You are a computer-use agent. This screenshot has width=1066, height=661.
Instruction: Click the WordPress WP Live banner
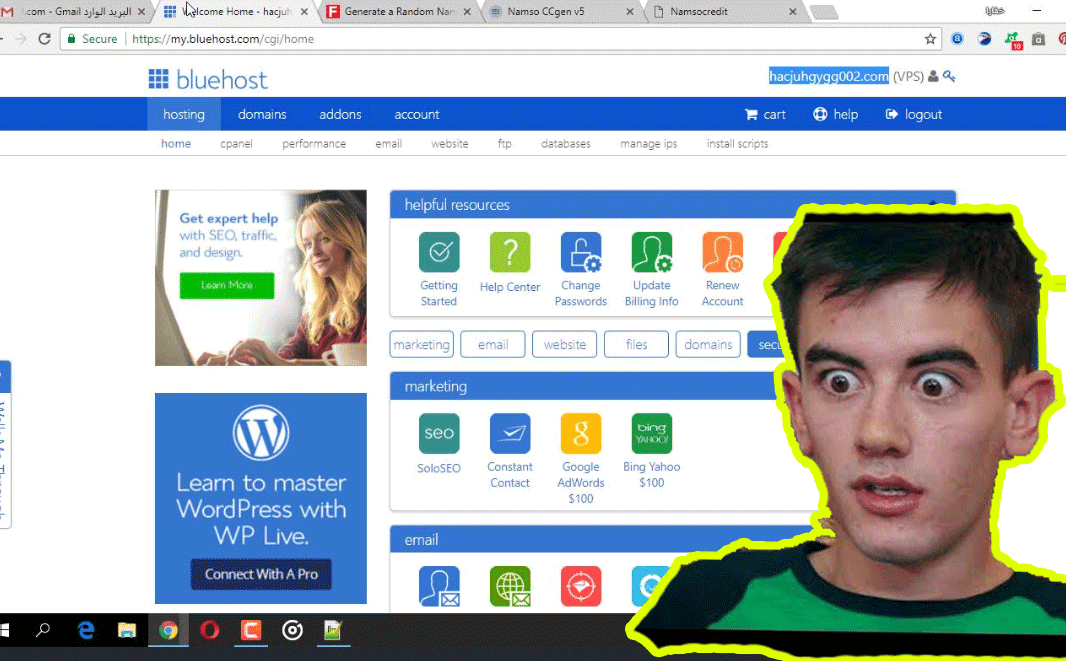pos(261,498)
